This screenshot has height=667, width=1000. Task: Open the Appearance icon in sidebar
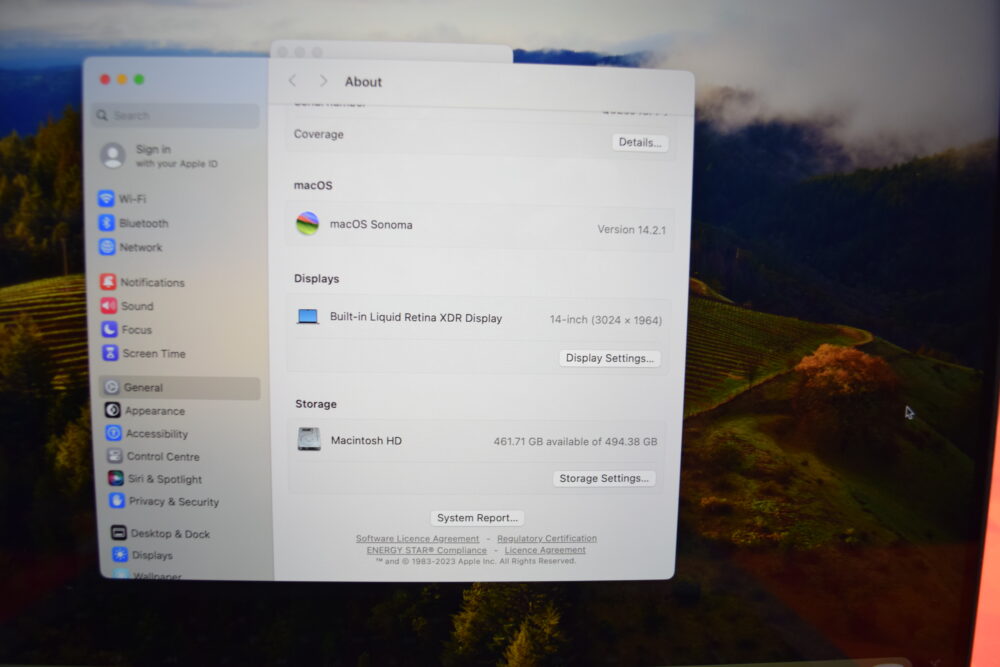tap(113, 410)
